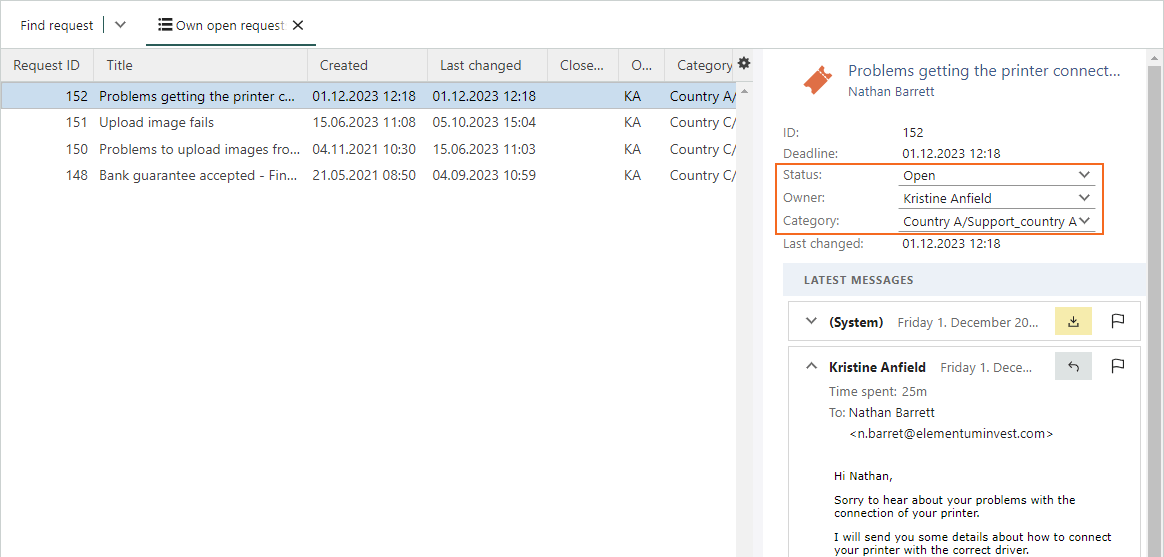The height and width of the screenshot is (557, 1164).
Task: Click Country C/ category in row 151
Action: [702, 123]
